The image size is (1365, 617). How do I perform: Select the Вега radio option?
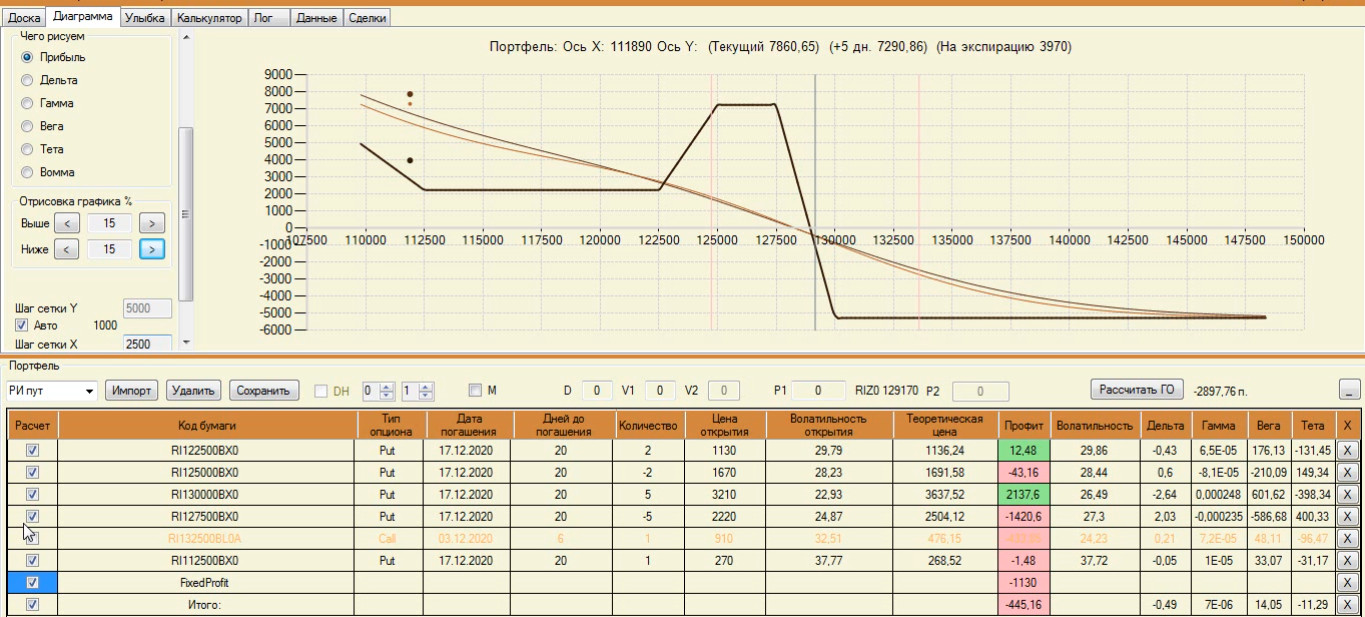click(28, 126)
